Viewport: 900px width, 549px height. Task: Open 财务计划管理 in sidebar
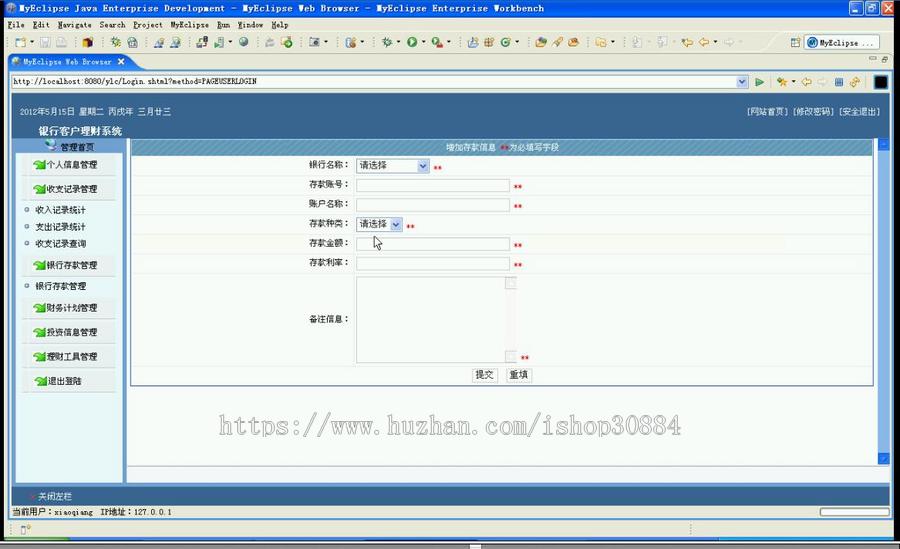point(72,308)
